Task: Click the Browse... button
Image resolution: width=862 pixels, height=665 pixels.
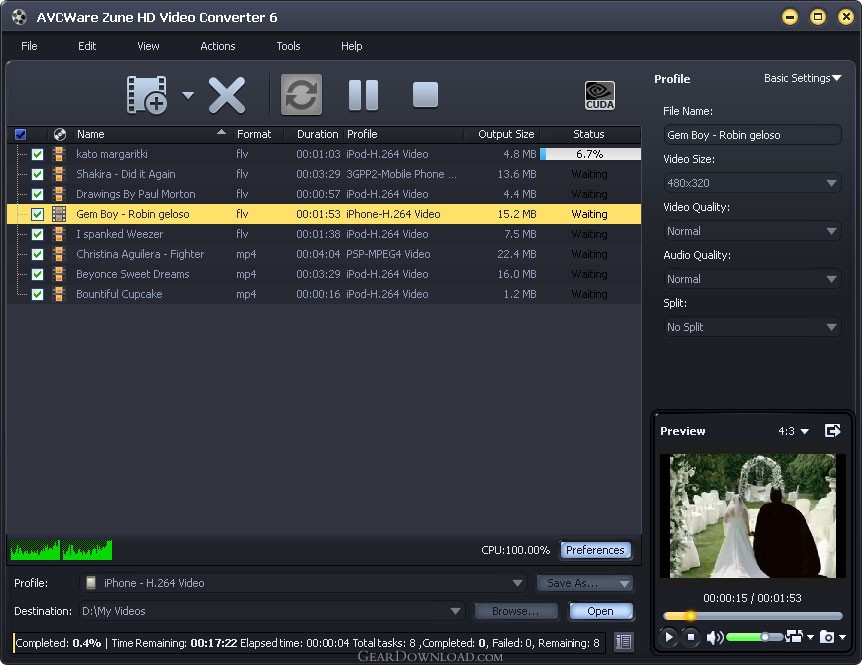Action: point(516,611)
